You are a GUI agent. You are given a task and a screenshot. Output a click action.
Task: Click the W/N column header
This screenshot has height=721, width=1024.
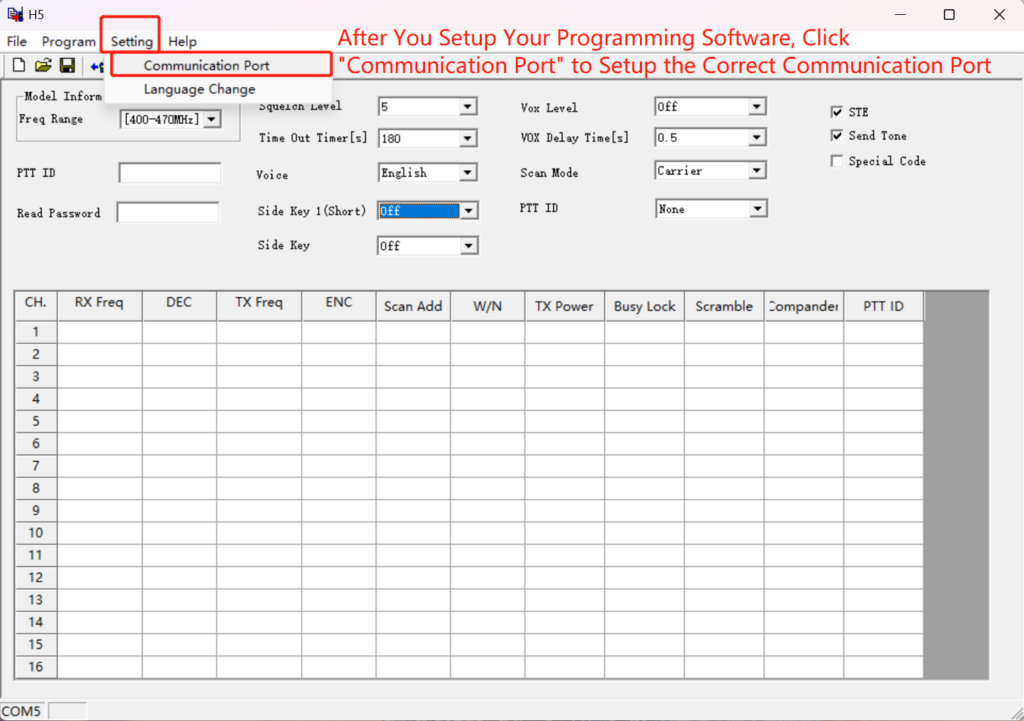(487, 306)
